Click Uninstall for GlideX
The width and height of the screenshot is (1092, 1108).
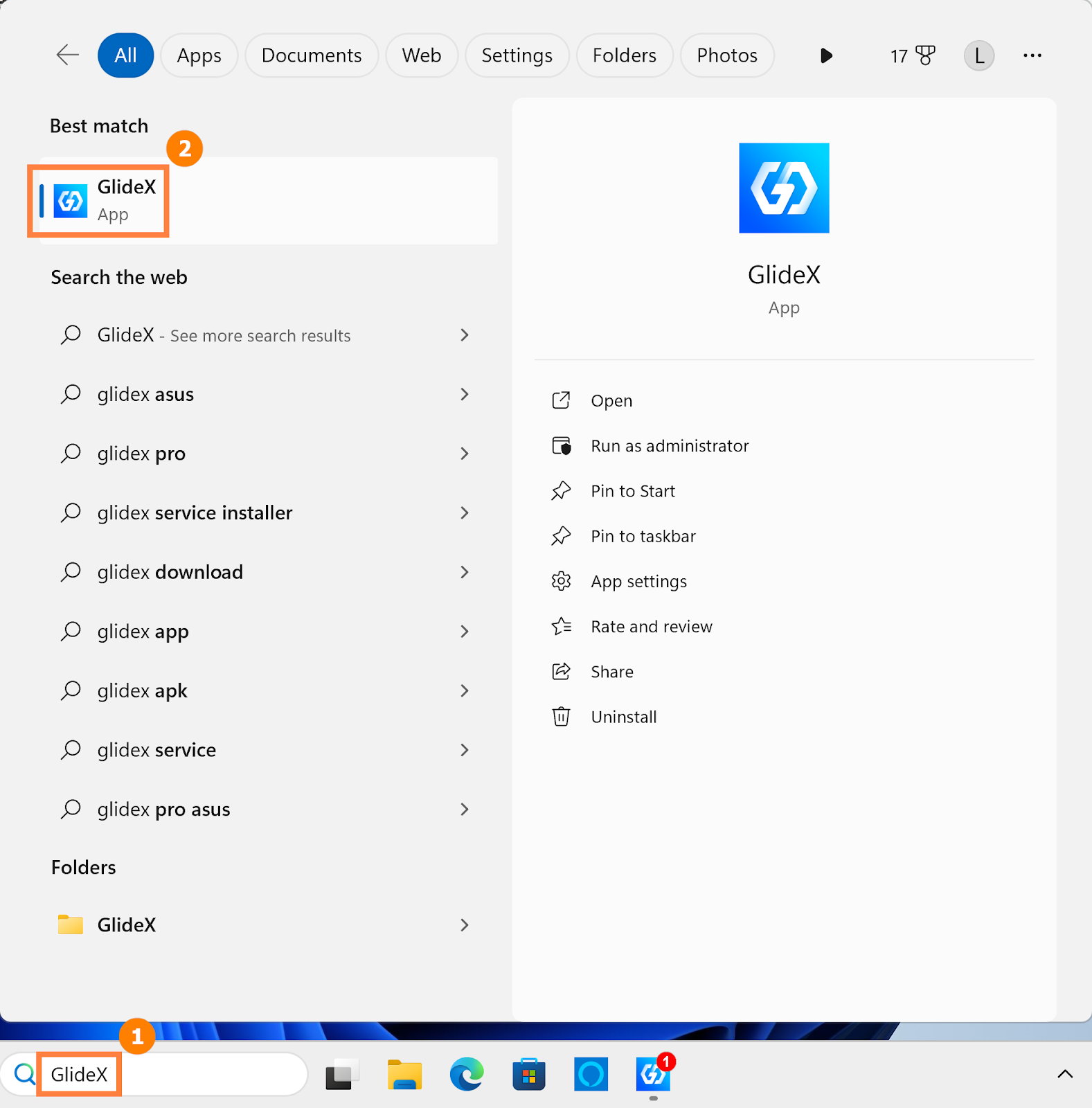click(624, 717)
